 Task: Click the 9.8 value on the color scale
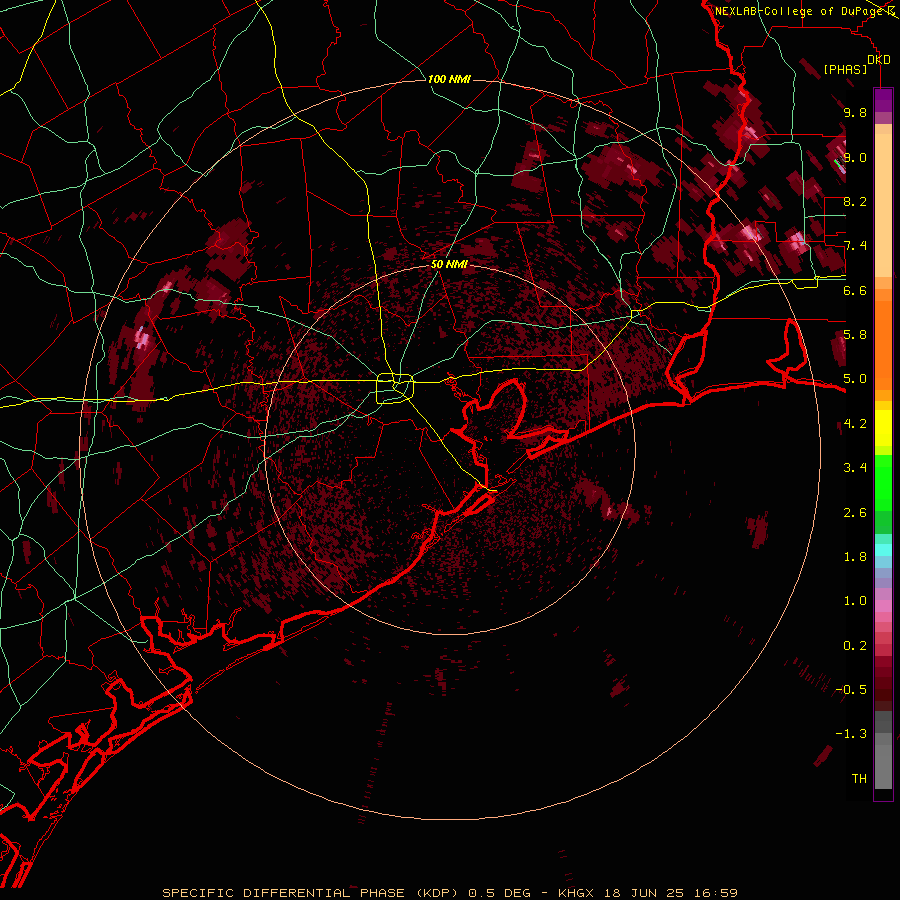coord(855,112)
